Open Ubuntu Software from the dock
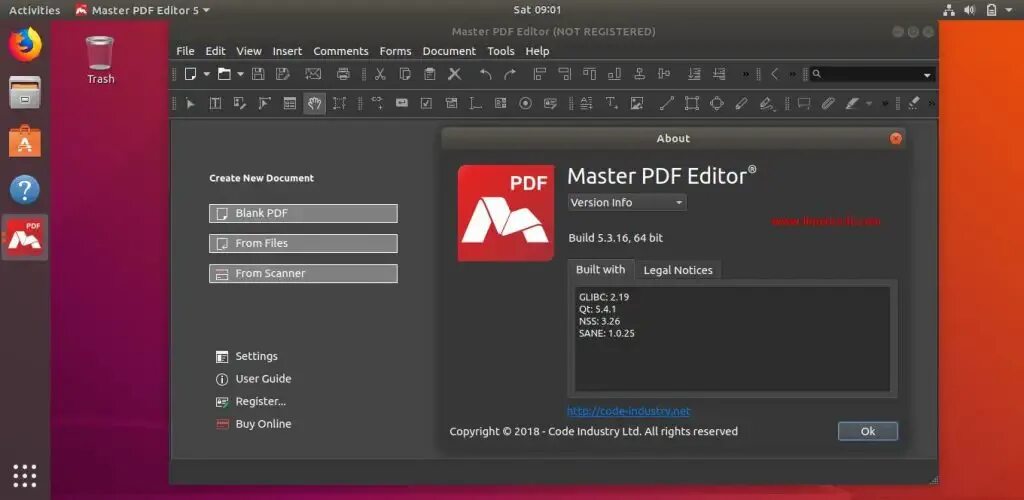Viewport: 1024px width, 500px height. 25,140
